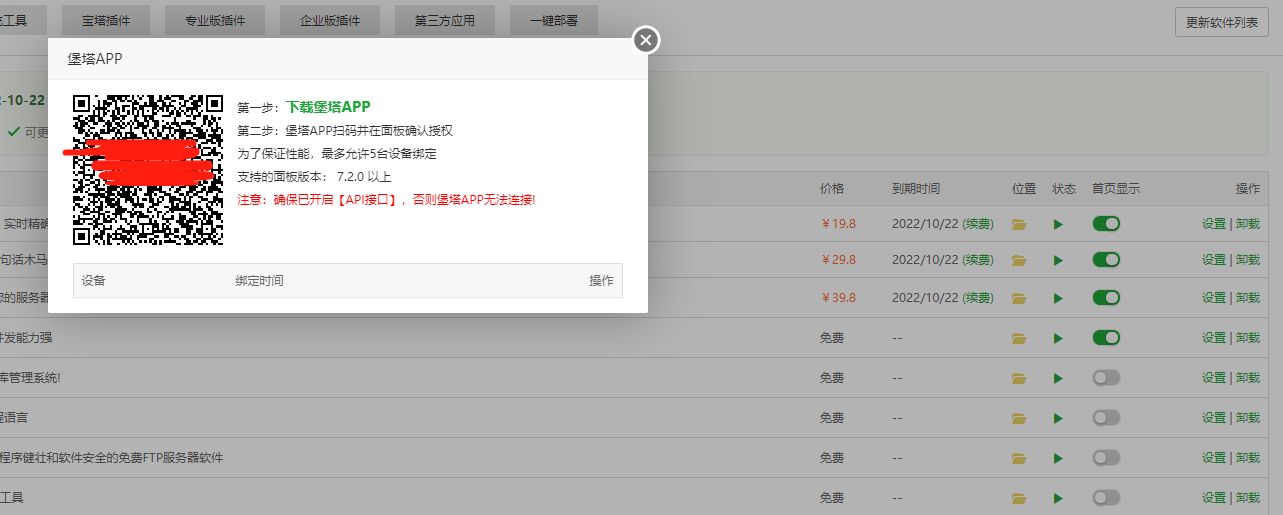Open 设置 in the 语言 row

(1214, 418)
